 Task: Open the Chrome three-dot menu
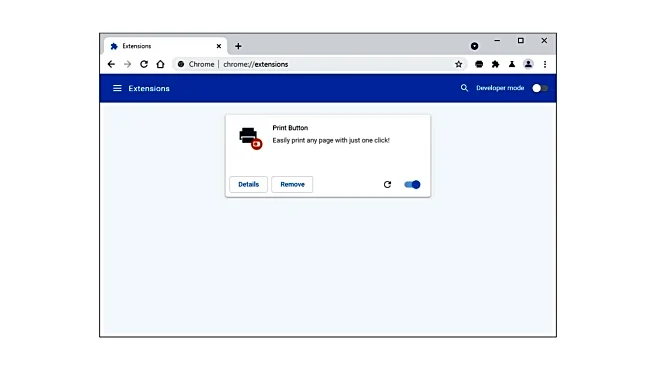pos(545,64)
